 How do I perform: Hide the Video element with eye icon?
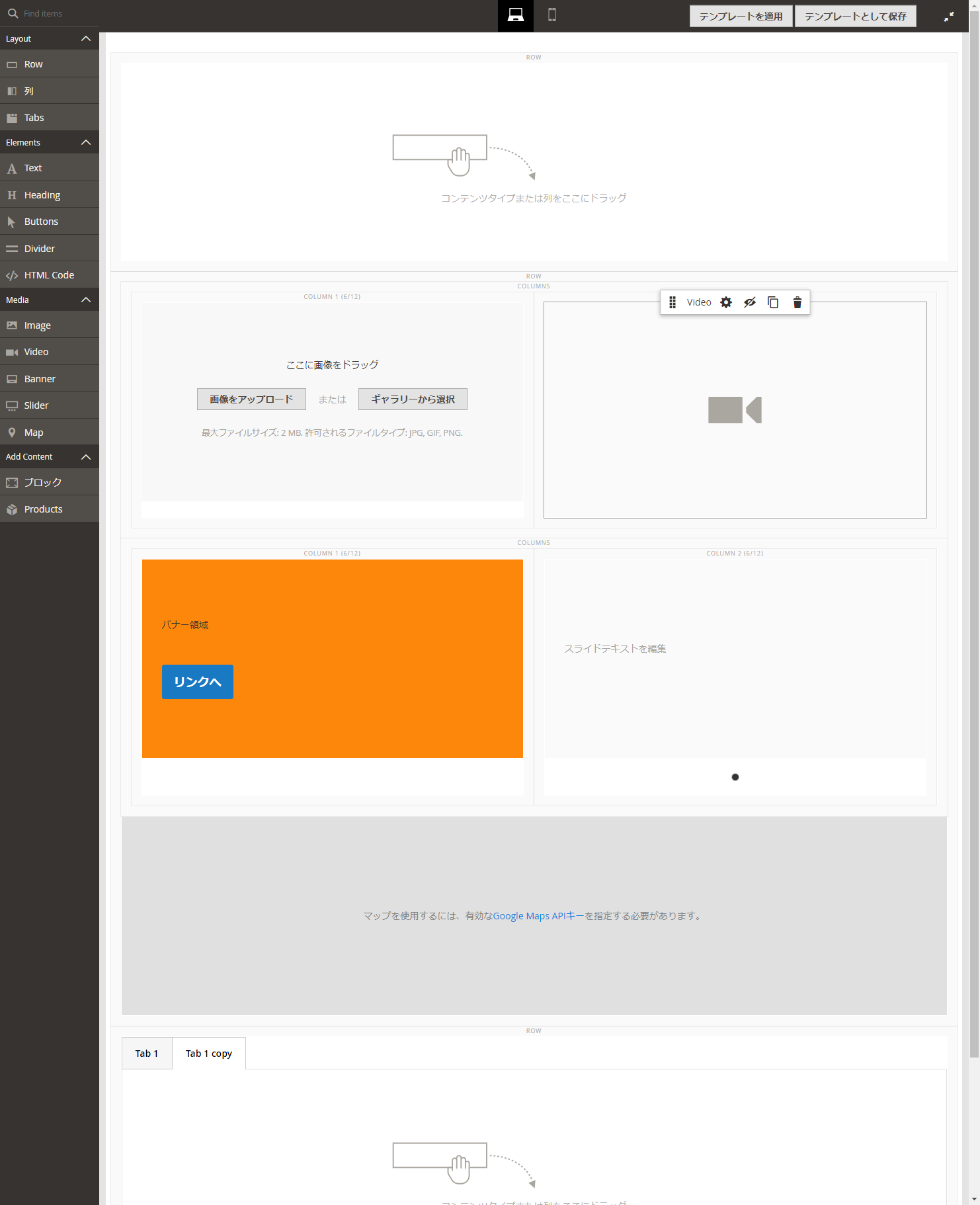[x=749, y=302]
